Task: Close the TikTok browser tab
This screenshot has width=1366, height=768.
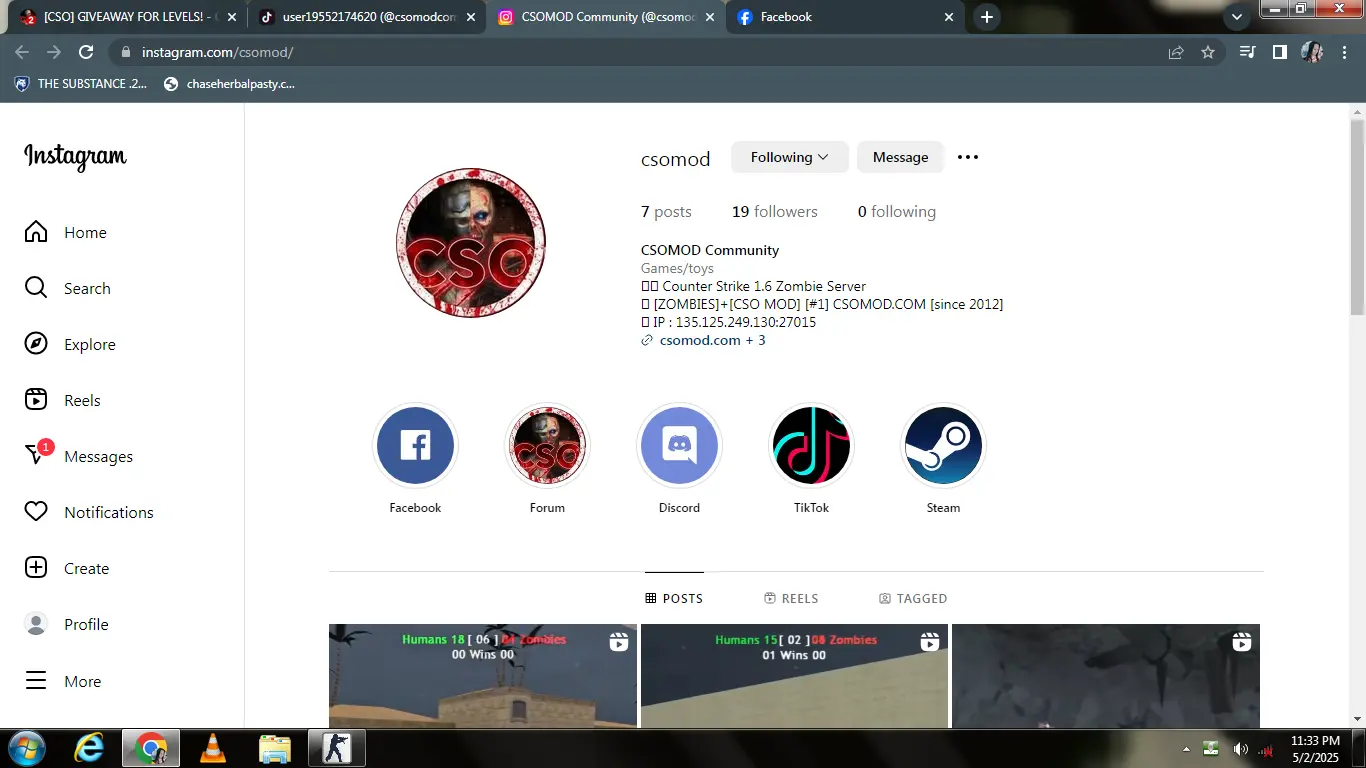Action: [470, 17]
